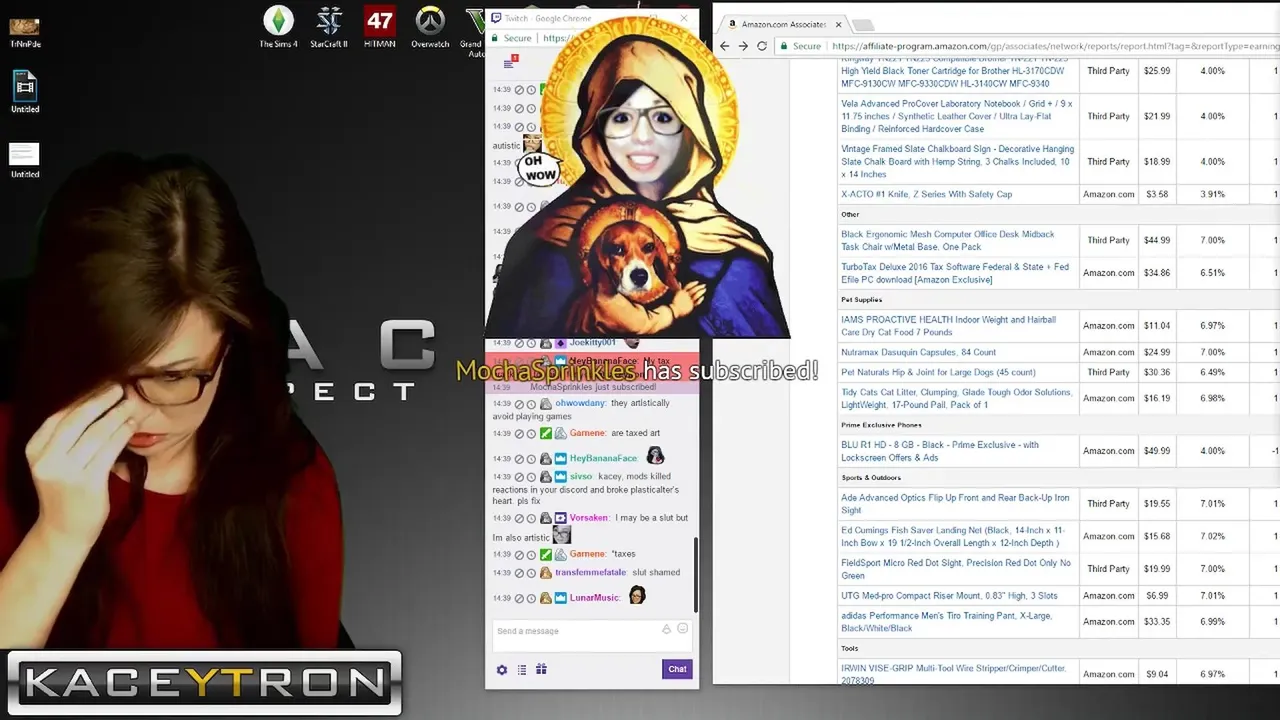Open transfemmefatale's username in chat
This screenshot has height=720, width=1280.
pyautogui.click(x=591, y=573)
